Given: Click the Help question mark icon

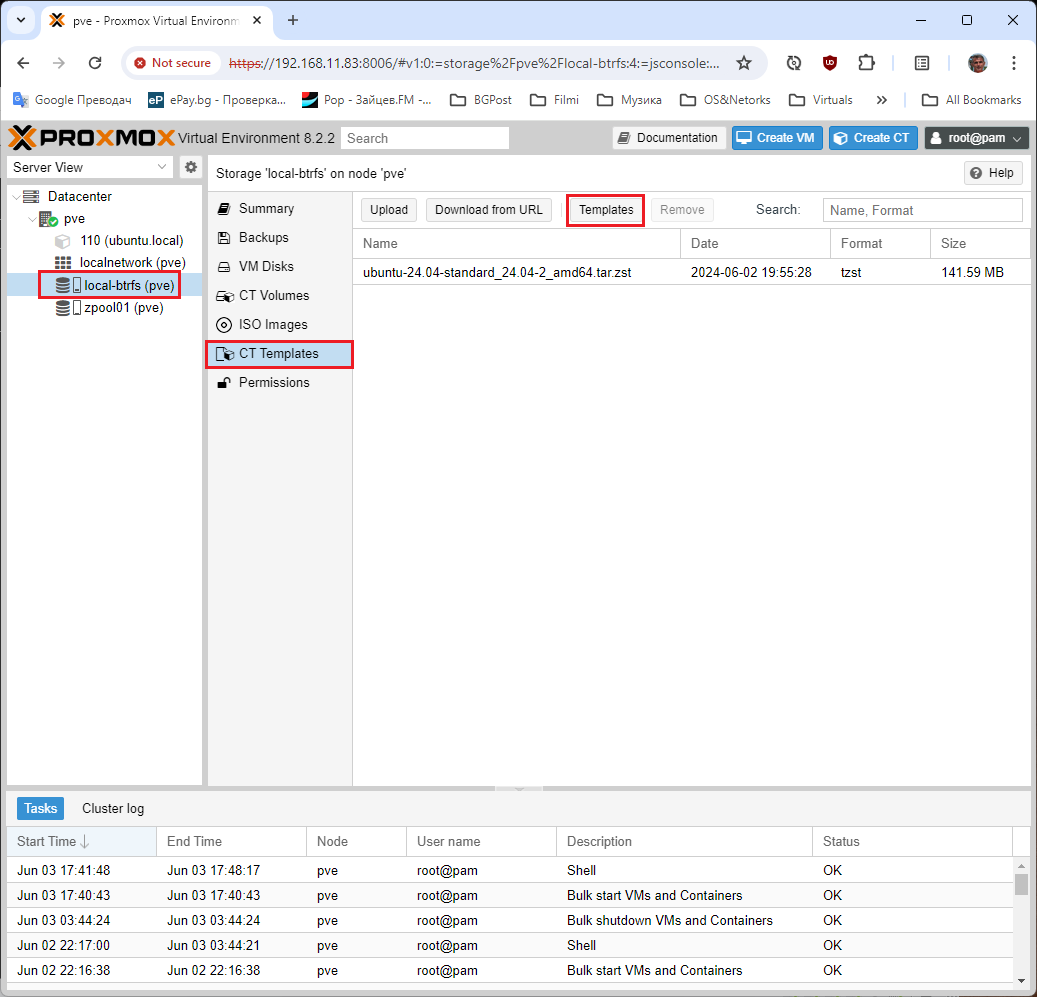Looking at the screenshot, I should (x=975, y=173).
